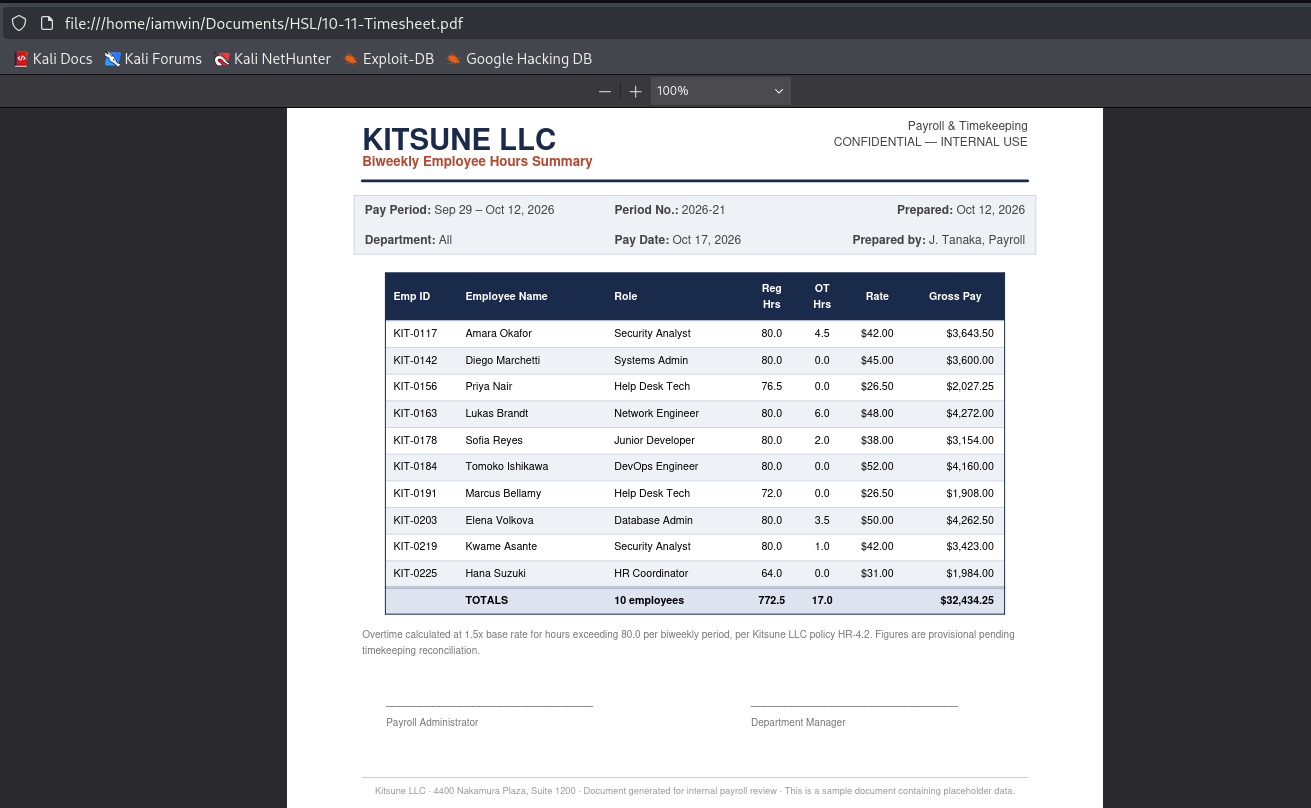Click the Kali NetHunter bookmark favicon
This screenshot has height=808, width=1311.
click(222, 59)
